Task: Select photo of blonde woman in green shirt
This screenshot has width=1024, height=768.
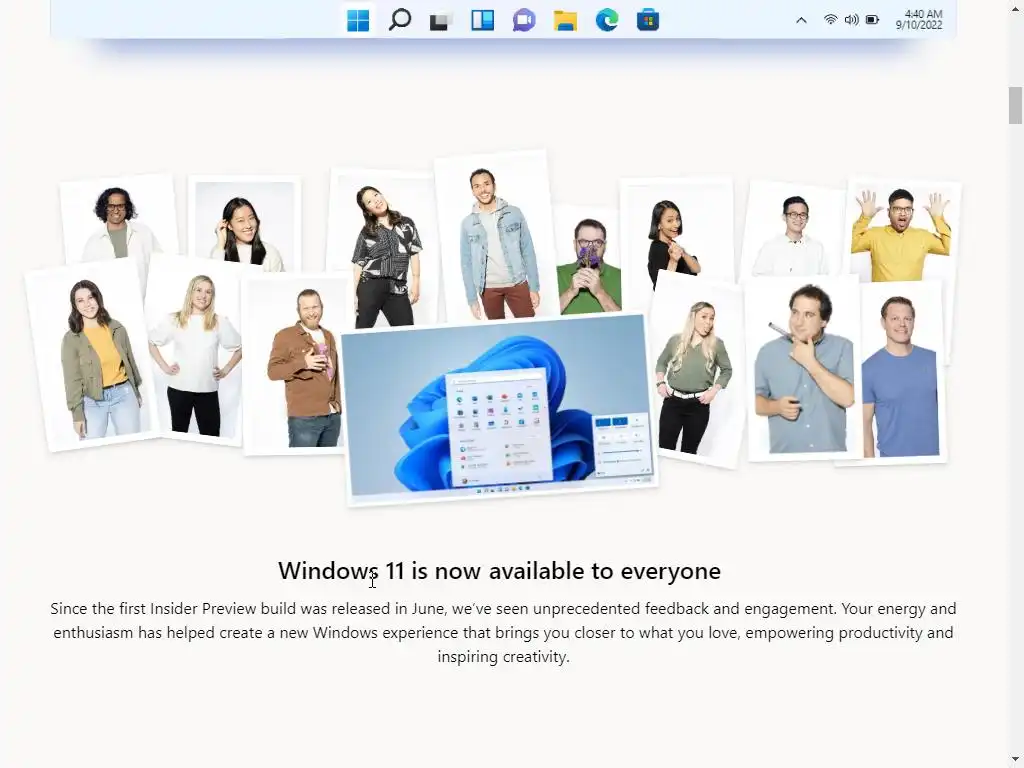Action: coord(695,370)
